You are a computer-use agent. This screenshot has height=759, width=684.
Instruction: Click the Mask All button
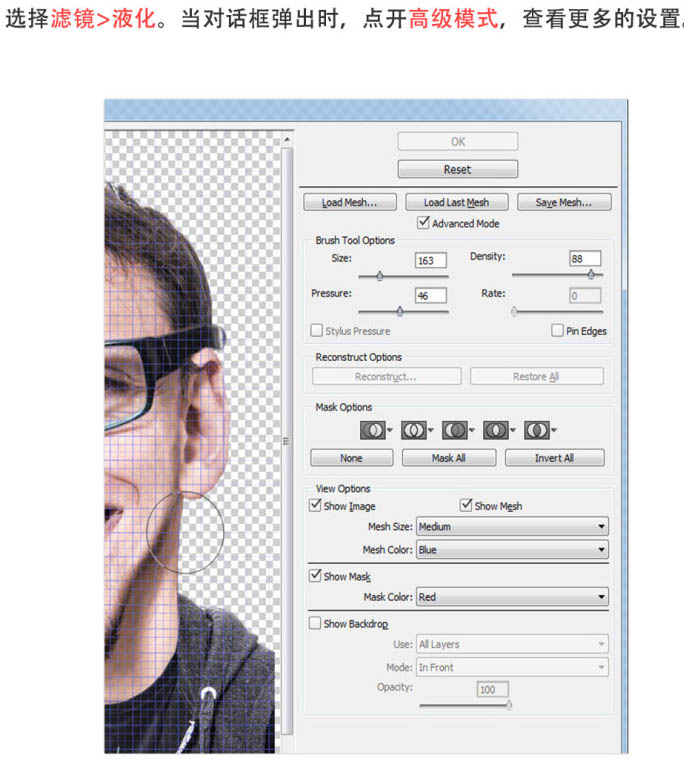[x=449, y=458]
